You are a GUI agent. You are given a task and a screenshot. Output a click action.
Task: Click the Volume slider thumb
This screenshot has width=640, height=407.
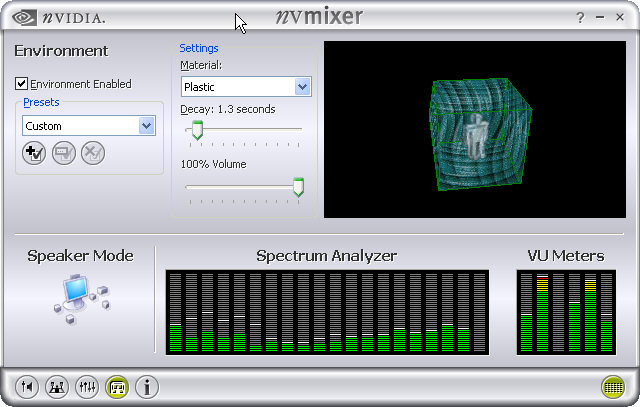click(298, 187)
